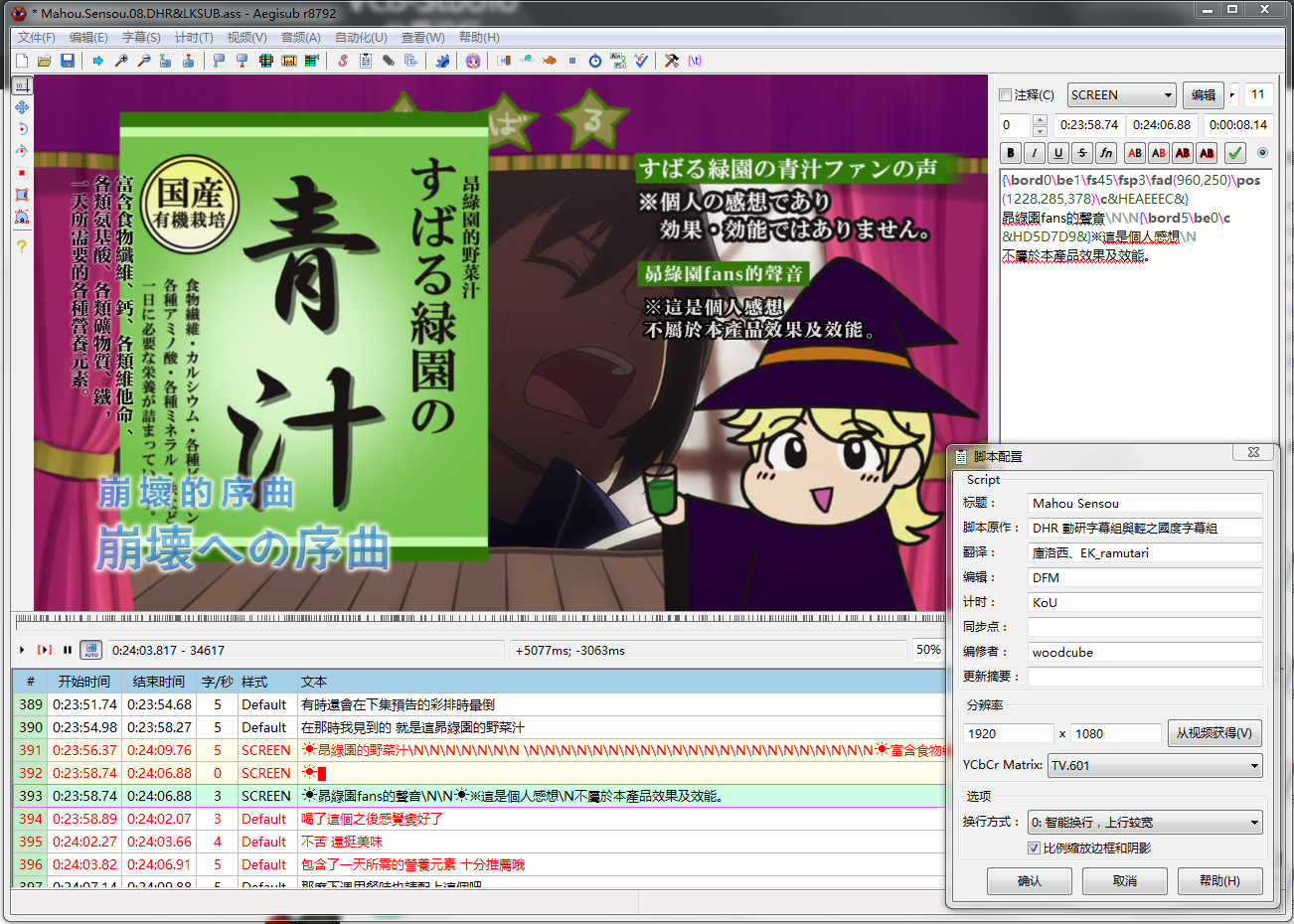
Task: Toggle Underline formatting button
Action: [x=1058, y=153]
